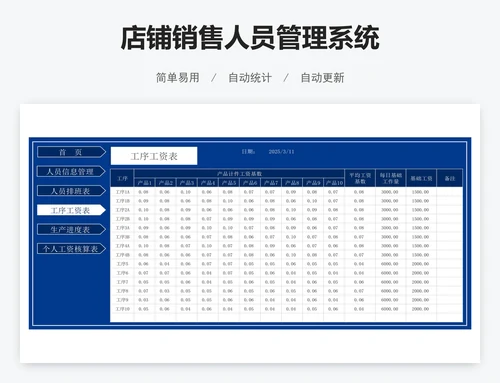Screen dimensions: 500x383
Task: Click the 简单易用 subtitle text
Action: click(178, 78)
